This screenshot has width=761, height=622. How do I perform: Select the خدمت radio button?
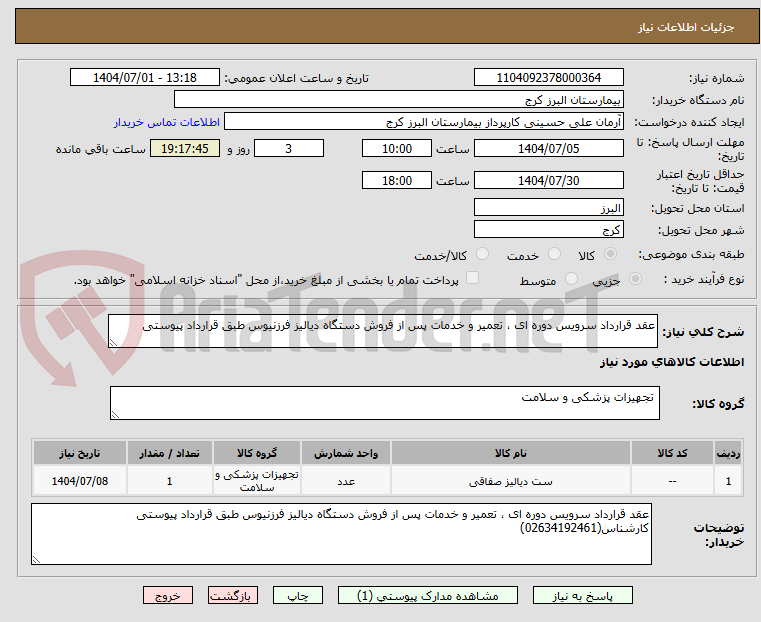pos(554,254)
